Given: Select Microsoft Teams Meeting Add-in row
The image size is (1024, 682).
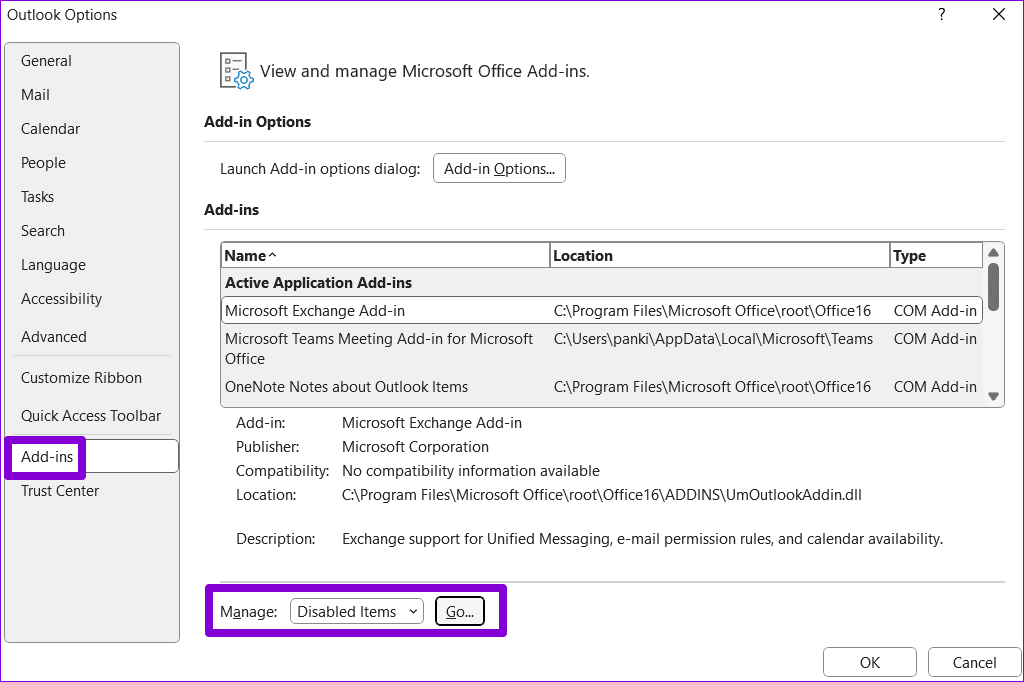Looking at the screenshot, I should pyautogui.click(x=601, y=349).
